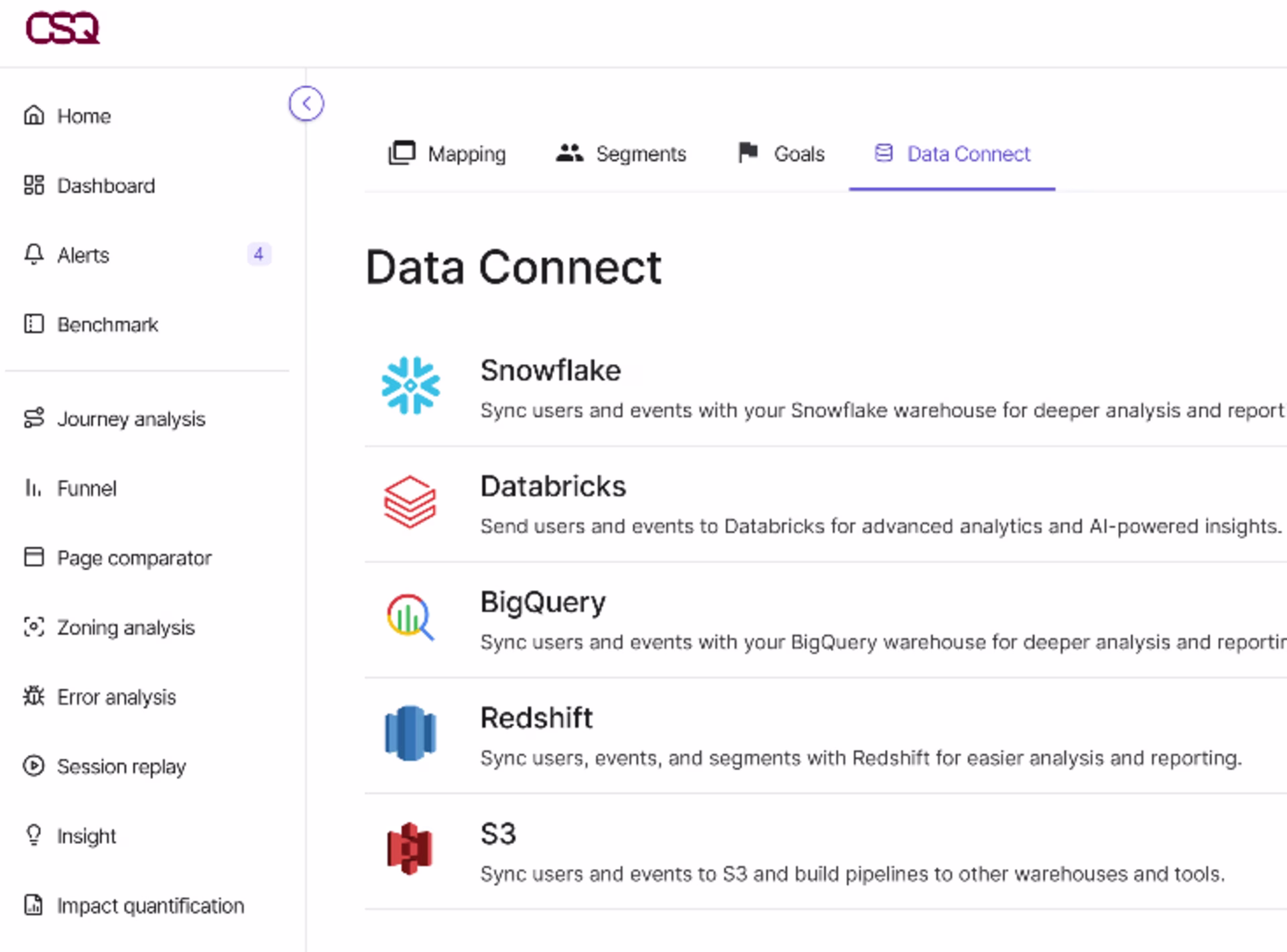Click the Home house icon
This screenshot has width=1287, height=952.
pyautogui.click(x=34, y=115)
